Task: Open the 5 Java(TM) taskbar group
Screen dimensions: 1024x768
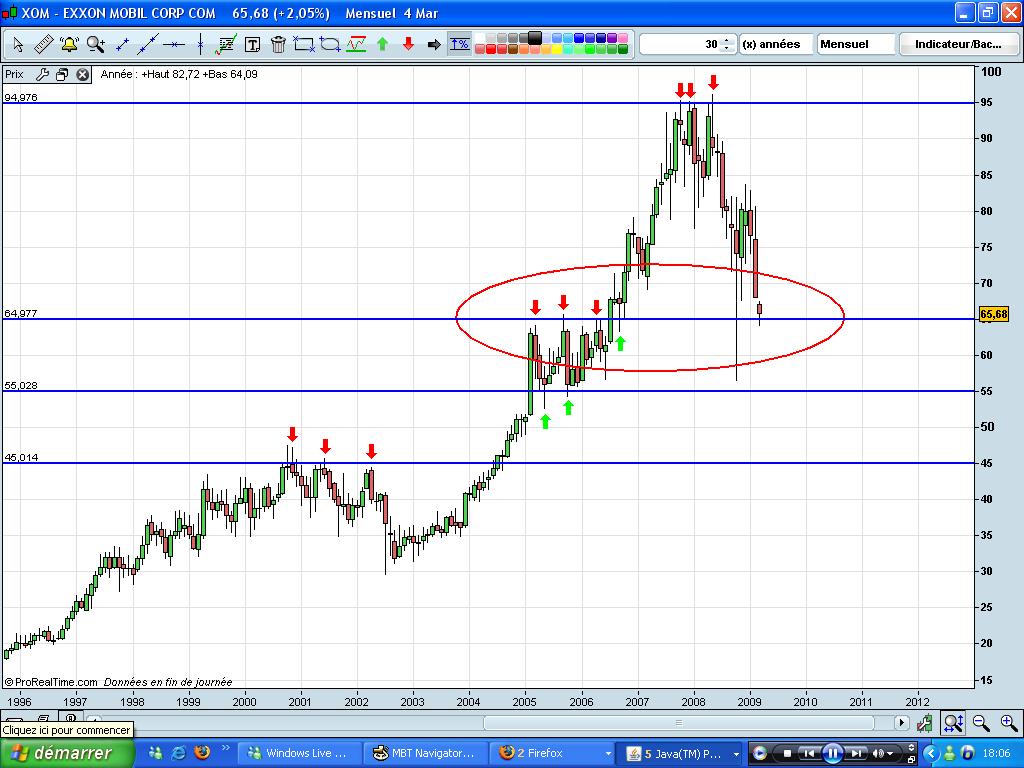Action: tap(680, 753)
